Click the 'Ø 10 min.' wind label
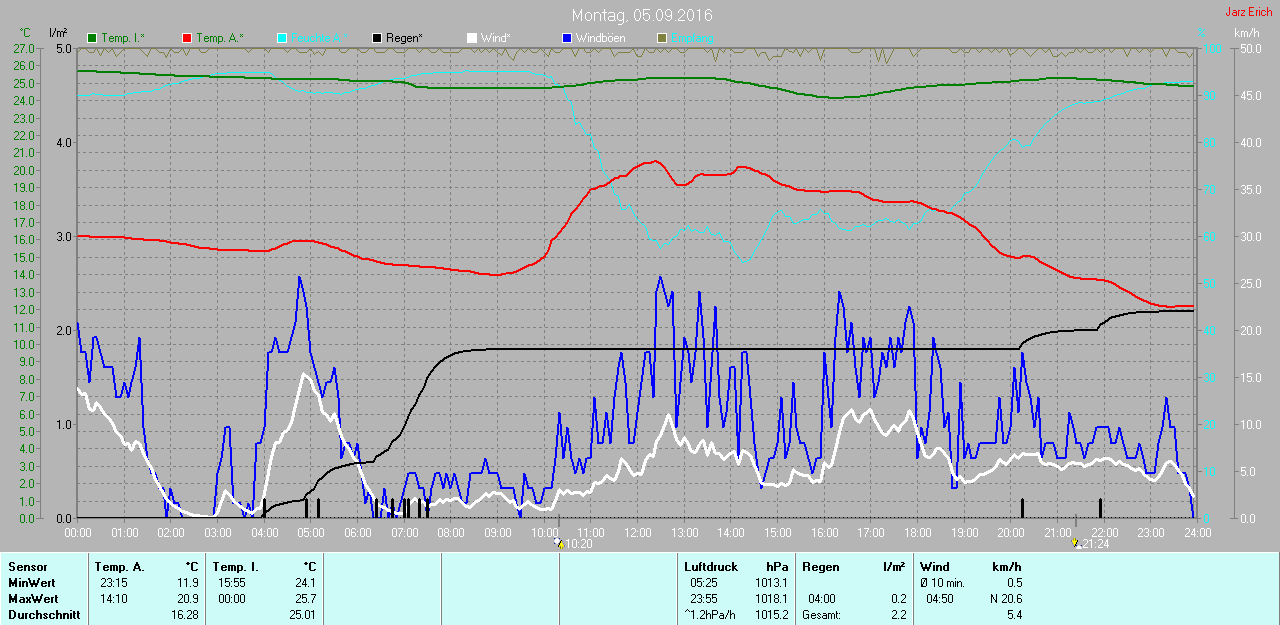This screenshot has width=1280, height=625. click(942, 583)
